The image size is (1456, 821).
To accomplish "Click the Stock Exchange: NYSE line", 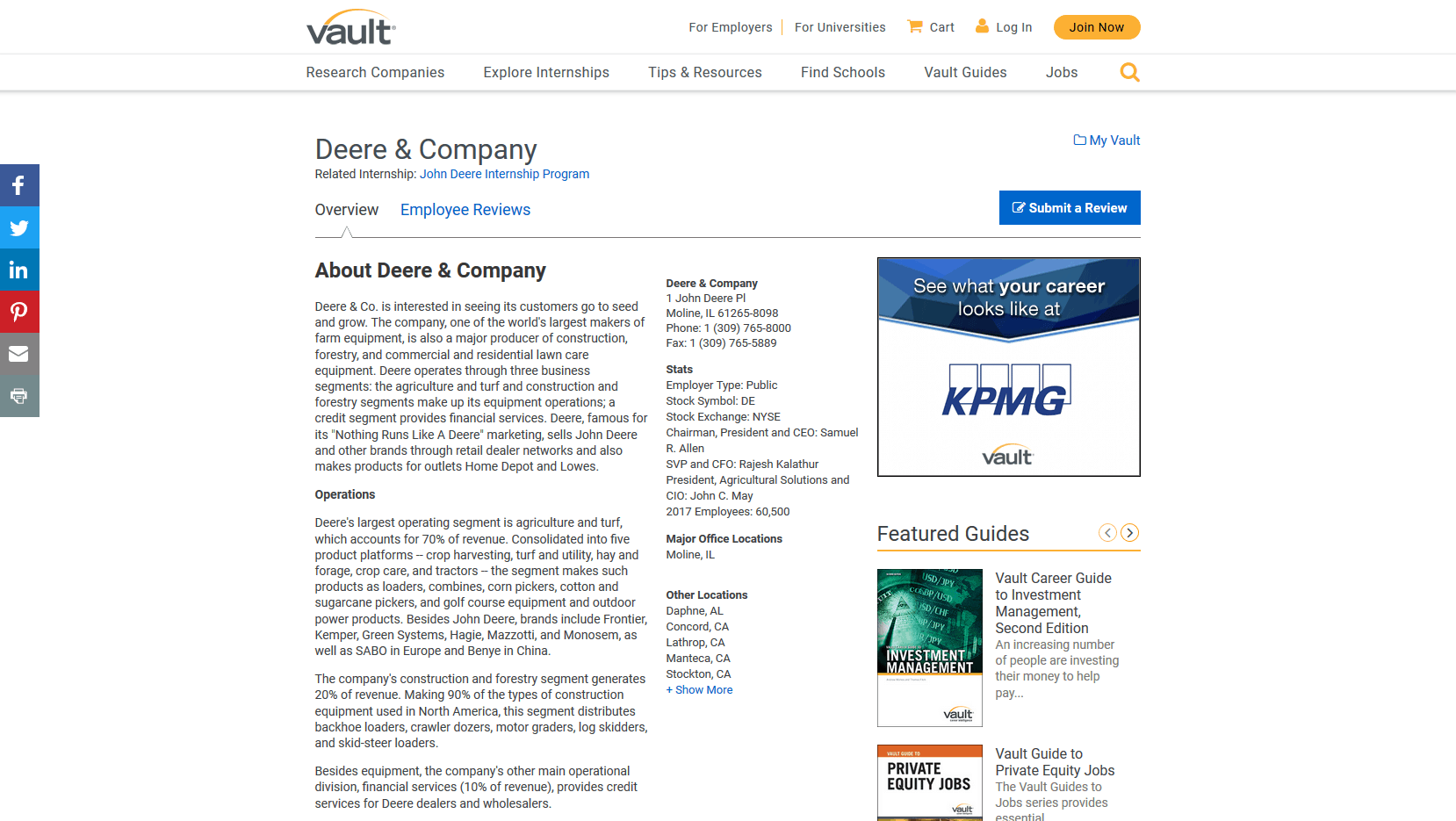I will coord(723,417).
